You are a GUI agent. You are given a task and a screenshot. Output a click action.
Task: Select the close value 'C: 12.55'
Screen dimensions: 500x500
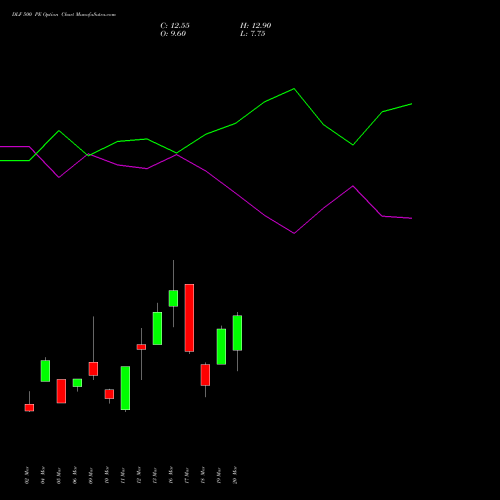coord(175,26)
